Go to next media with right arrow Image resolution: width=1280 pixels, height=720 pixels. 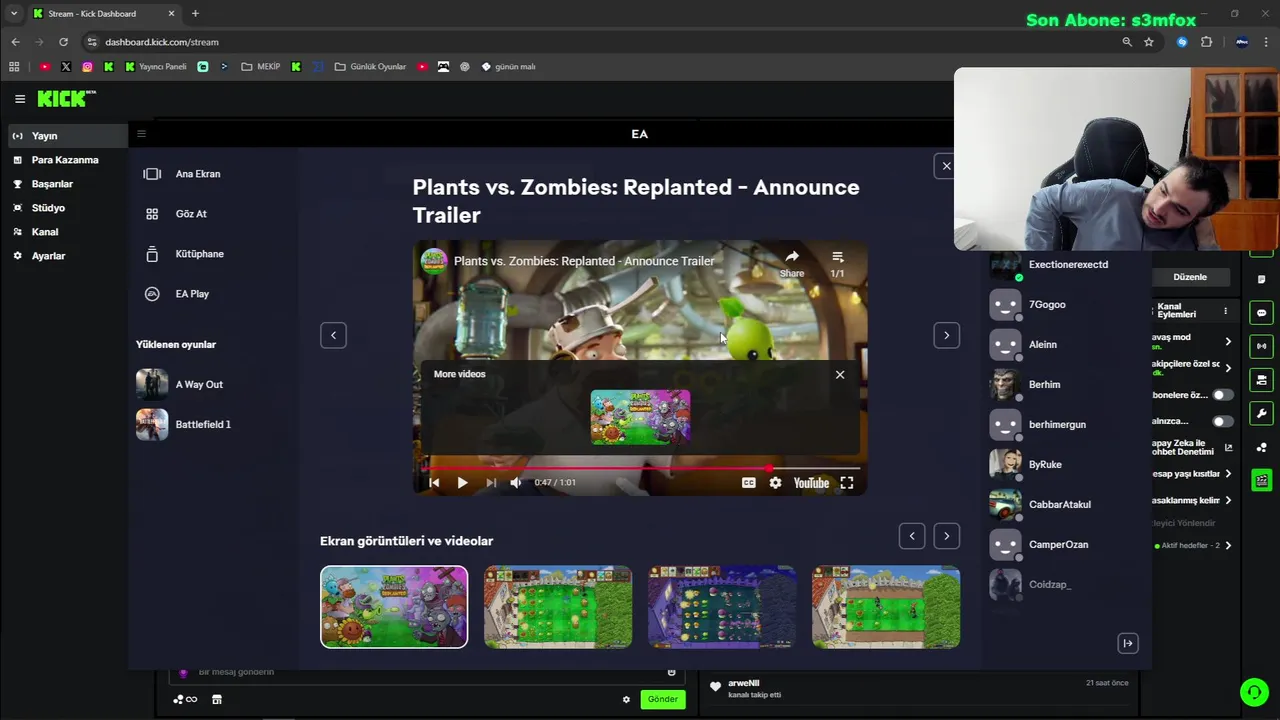click(x=946, y=335)
